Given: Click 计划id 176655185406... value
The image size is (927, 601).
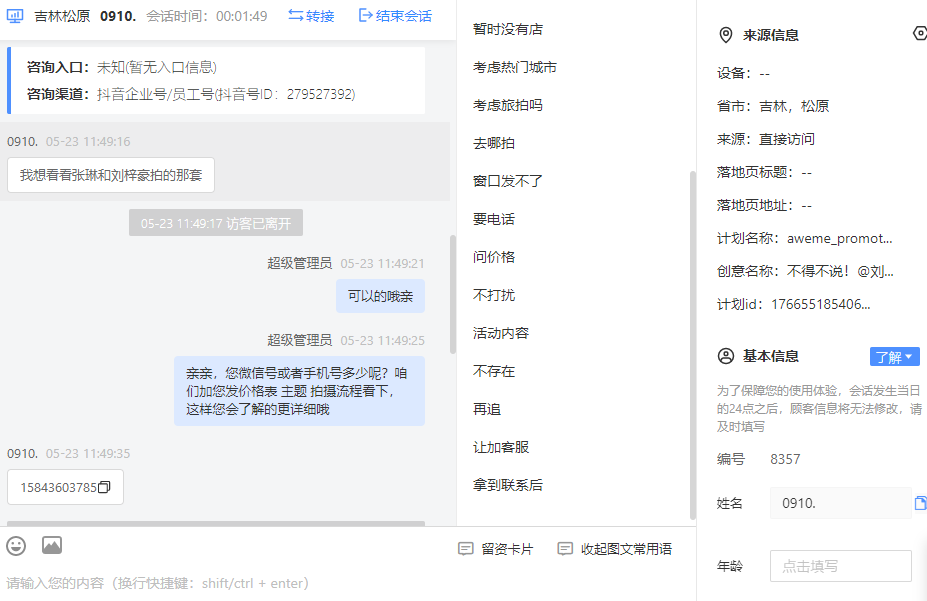Looking at the screenshot, I should [x=821, y=305].
